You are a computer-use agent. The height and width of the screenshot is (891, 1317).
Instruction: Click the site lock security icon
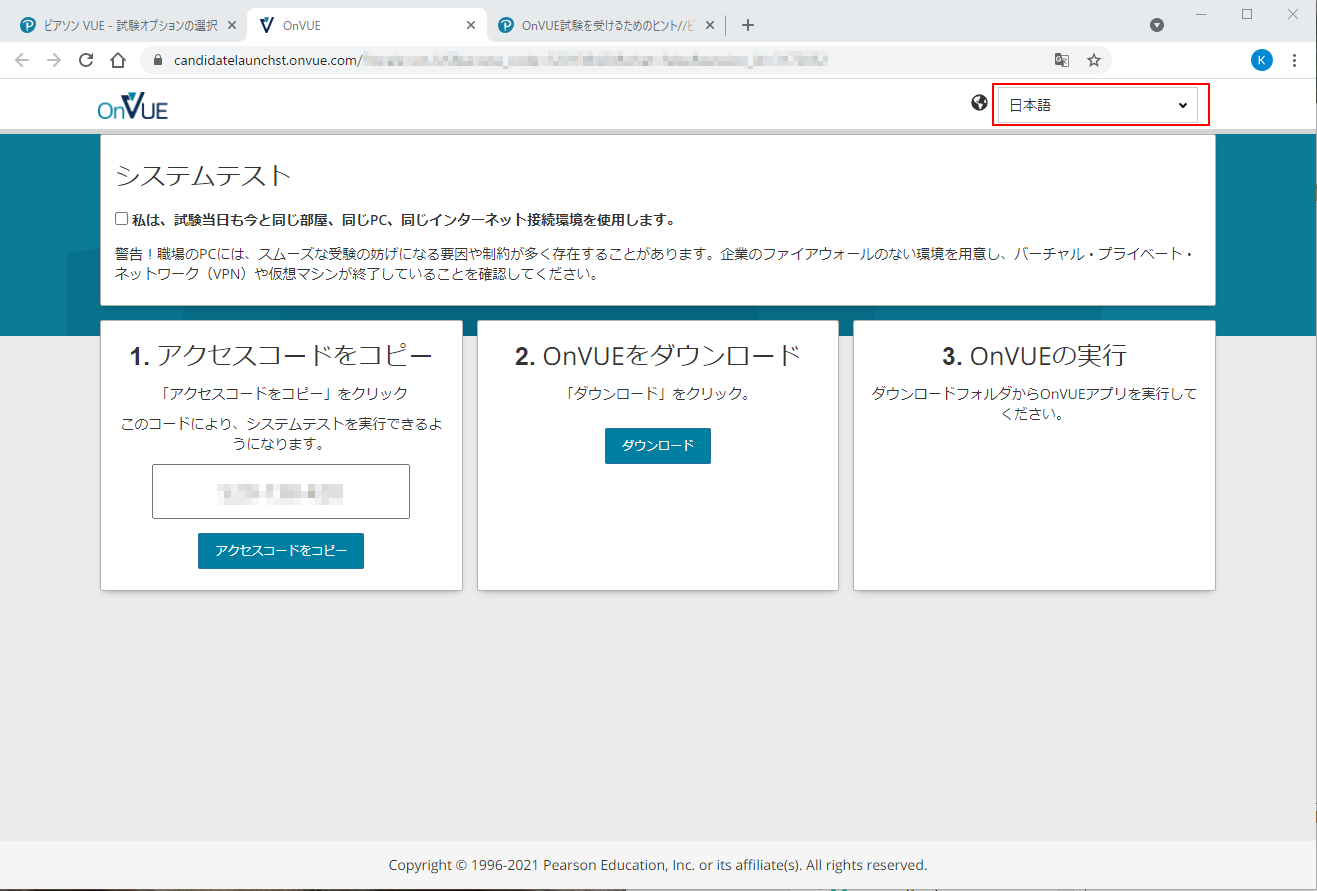tap(157, 60)
